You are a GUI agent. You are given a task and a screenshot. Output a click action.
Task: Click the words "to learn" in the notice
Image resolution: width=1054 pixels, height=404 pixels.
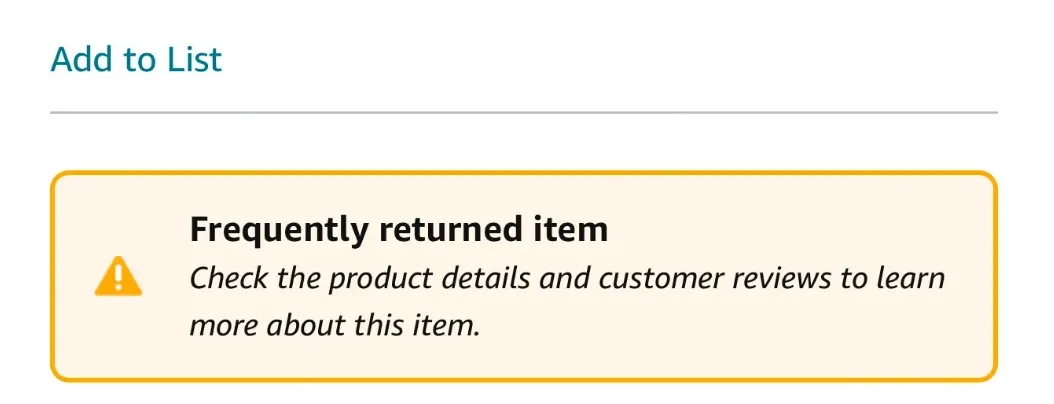click(x=893, y=277)
